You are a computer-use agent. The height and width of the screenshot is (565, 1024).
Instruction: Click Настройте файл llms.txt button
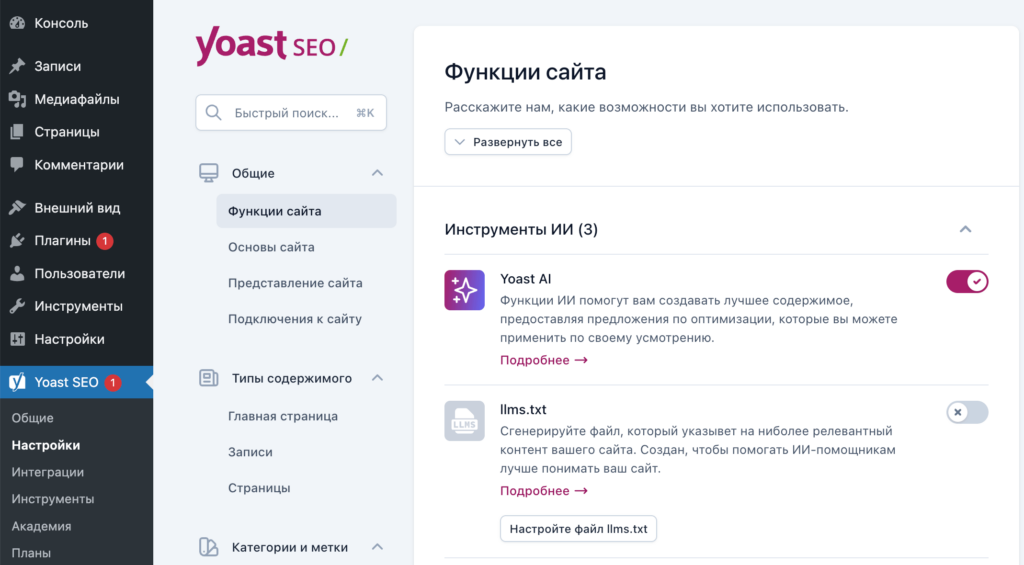click(x=579, y=529)
